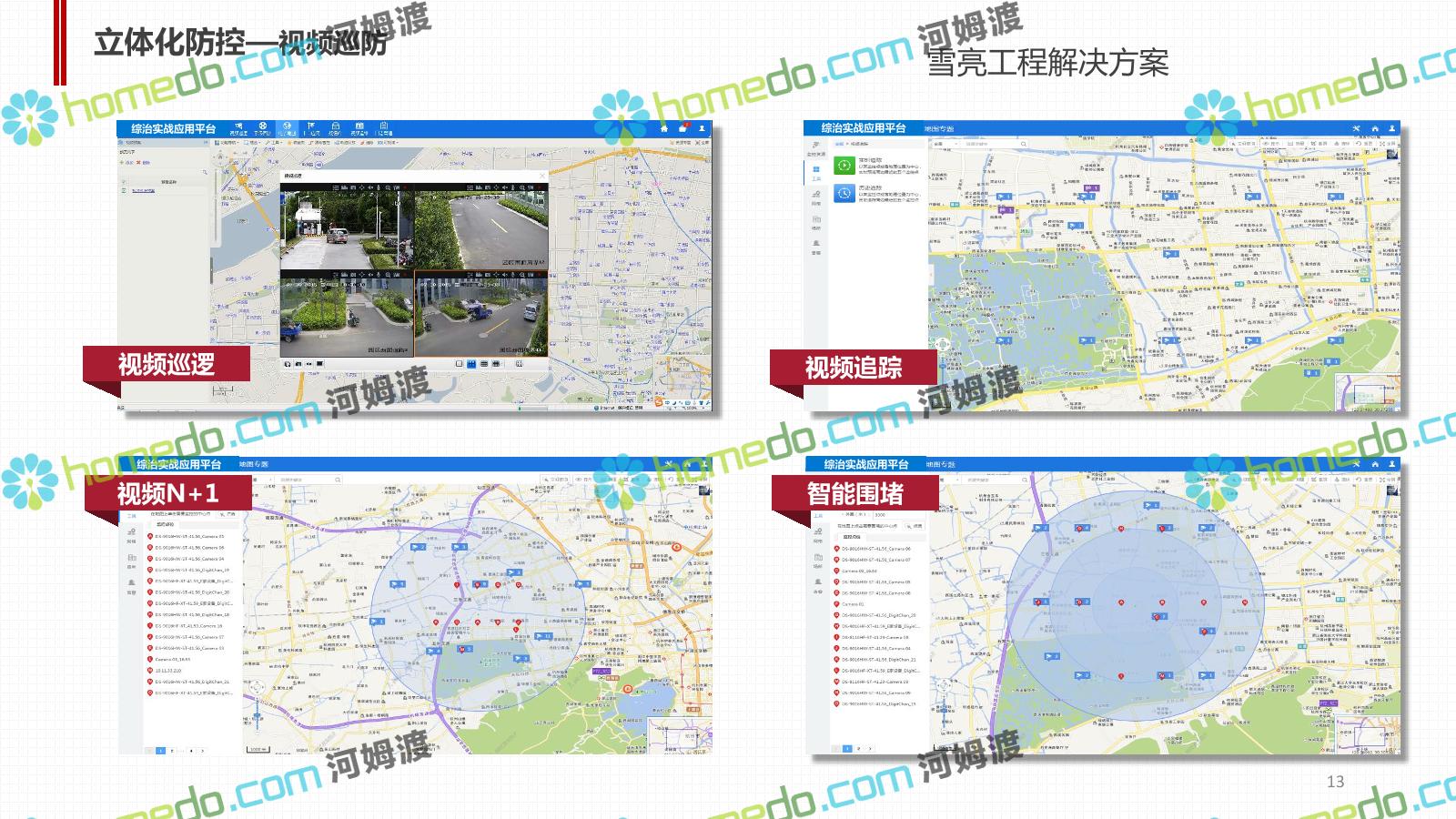Click the home icon in video patrol header
This screenshot has height=819, width=1456.
pyautogui.click(x=664, y=128)
